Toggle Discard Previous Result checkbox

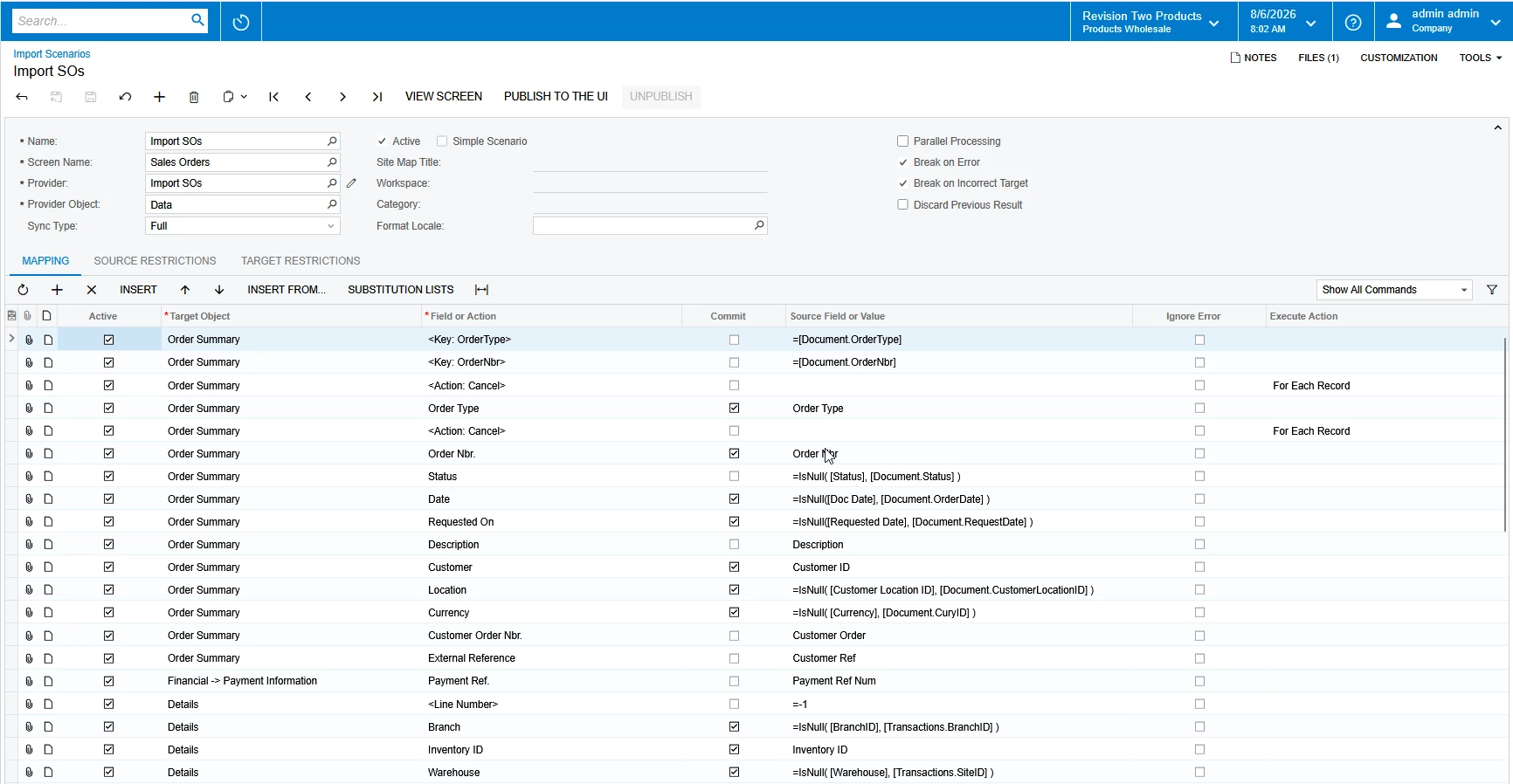coord(903,205)
